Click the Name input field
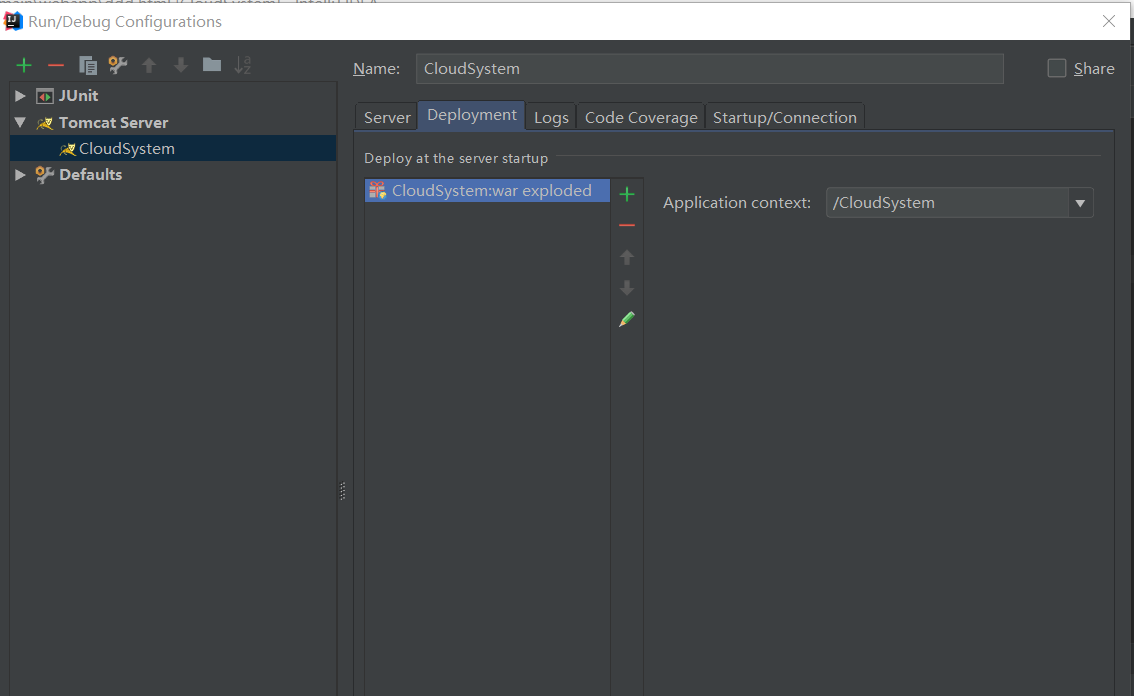1134x696 pixels. click(709, 69)
